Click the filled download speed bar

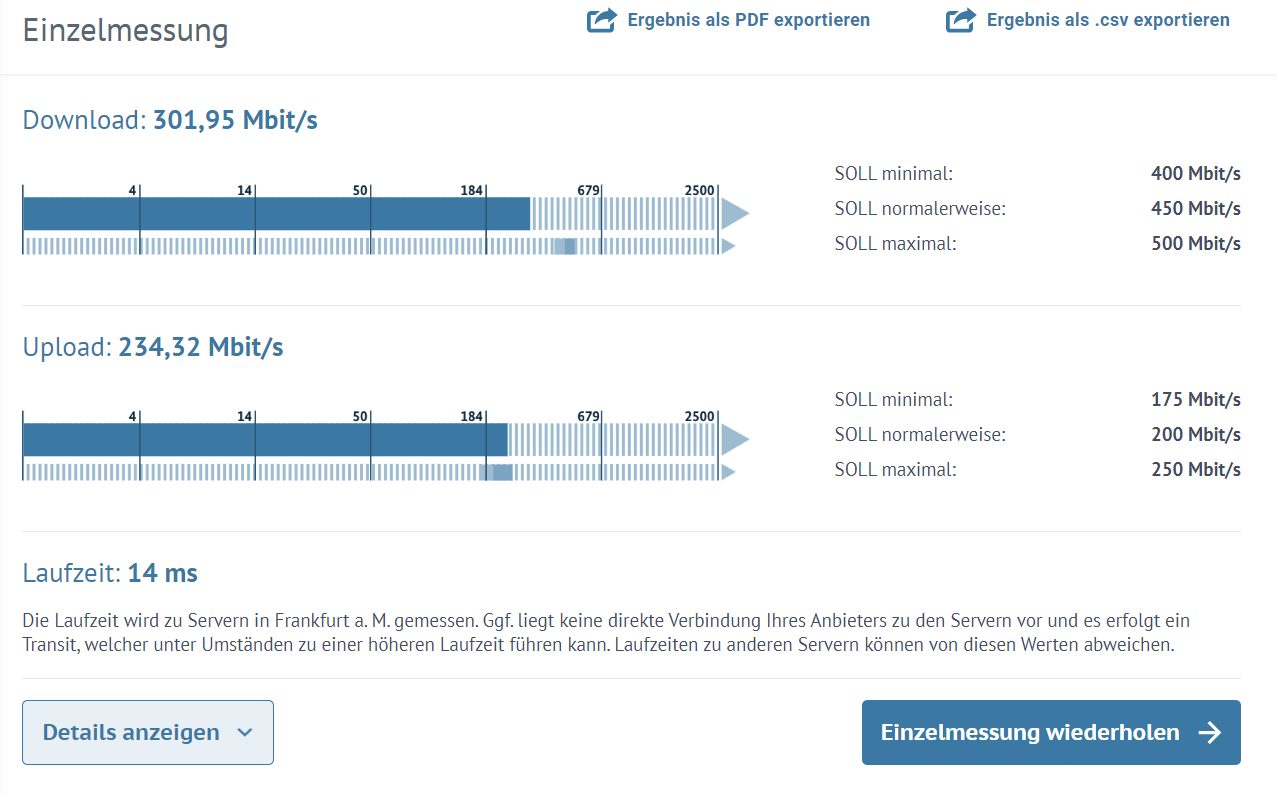pyautogui.click(x=276, y=213)
